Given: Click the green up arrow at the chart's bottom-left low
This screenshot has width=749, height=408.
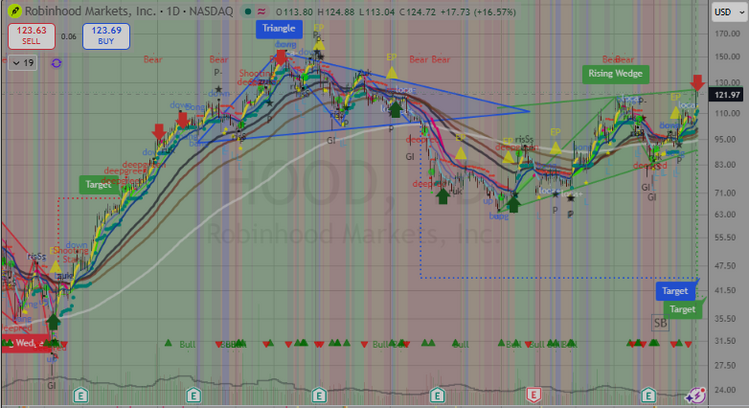Looking at the screenshot, I should [53, 322].
